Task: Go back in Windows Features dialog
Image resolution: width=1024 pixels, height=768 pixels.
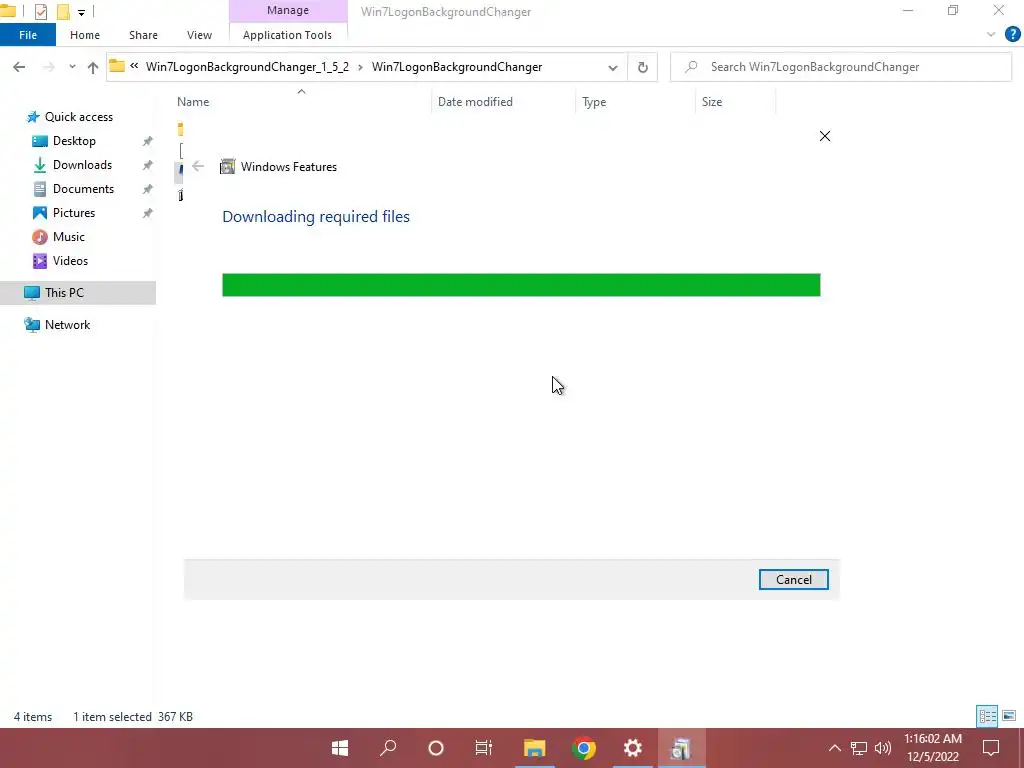Action: point(198,167)
